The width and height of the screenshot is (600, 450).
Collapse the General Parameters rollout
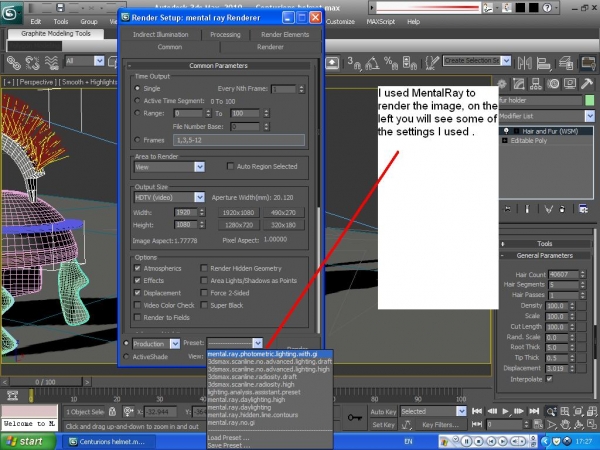click(x=545, y=255)
